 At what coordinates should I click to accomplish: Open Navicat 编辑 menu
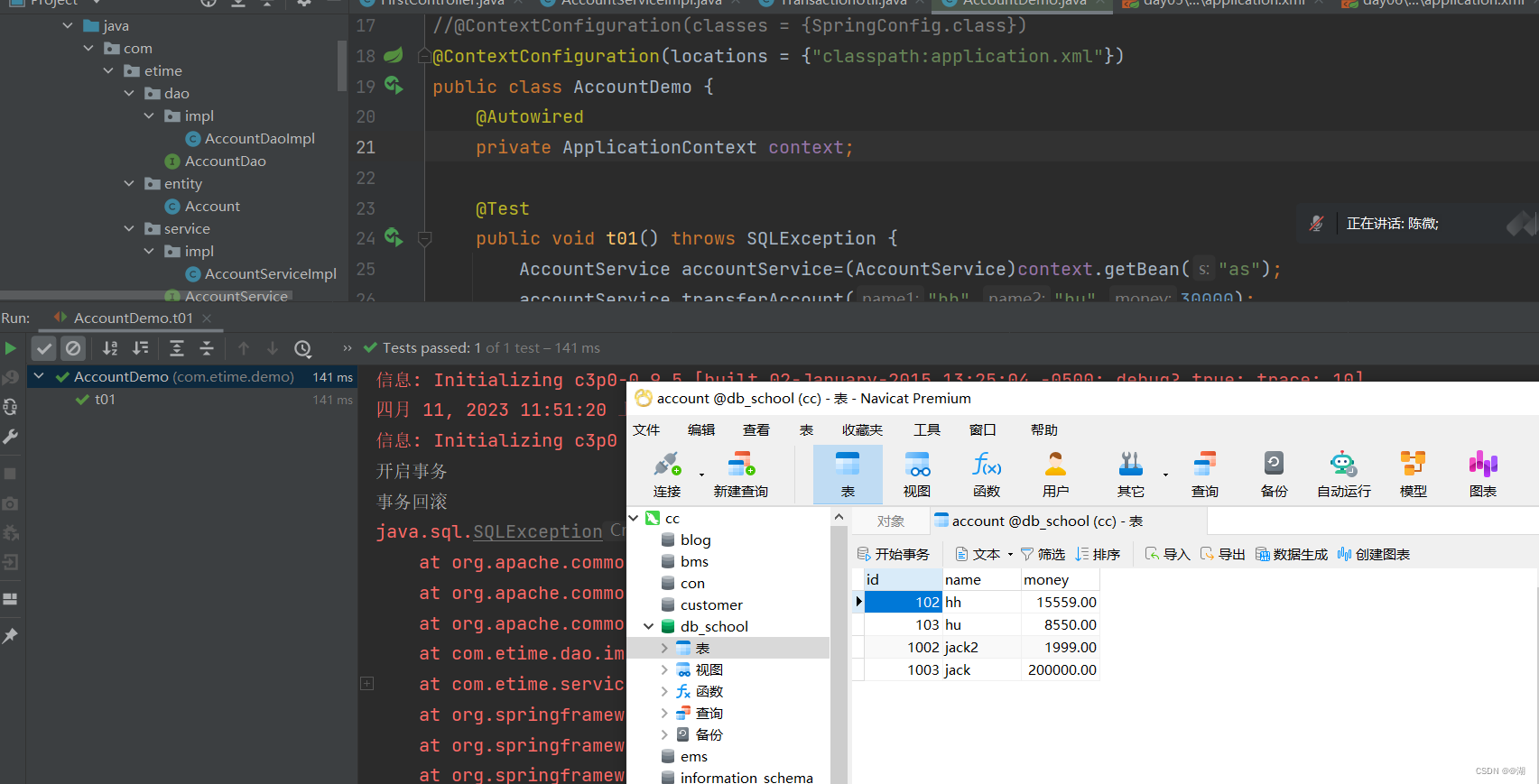[x=701, y=429]
